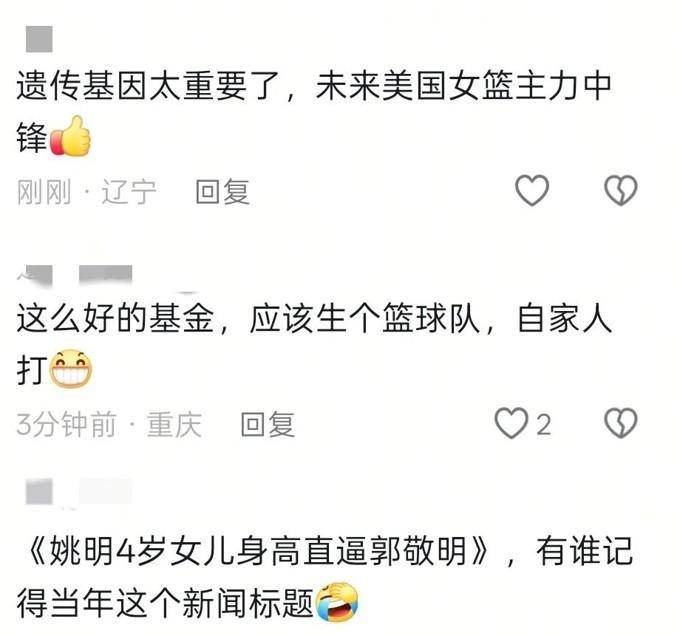
Task: Tap the 刚刚 · 辽宁 timestamp label
Action: 86,191
